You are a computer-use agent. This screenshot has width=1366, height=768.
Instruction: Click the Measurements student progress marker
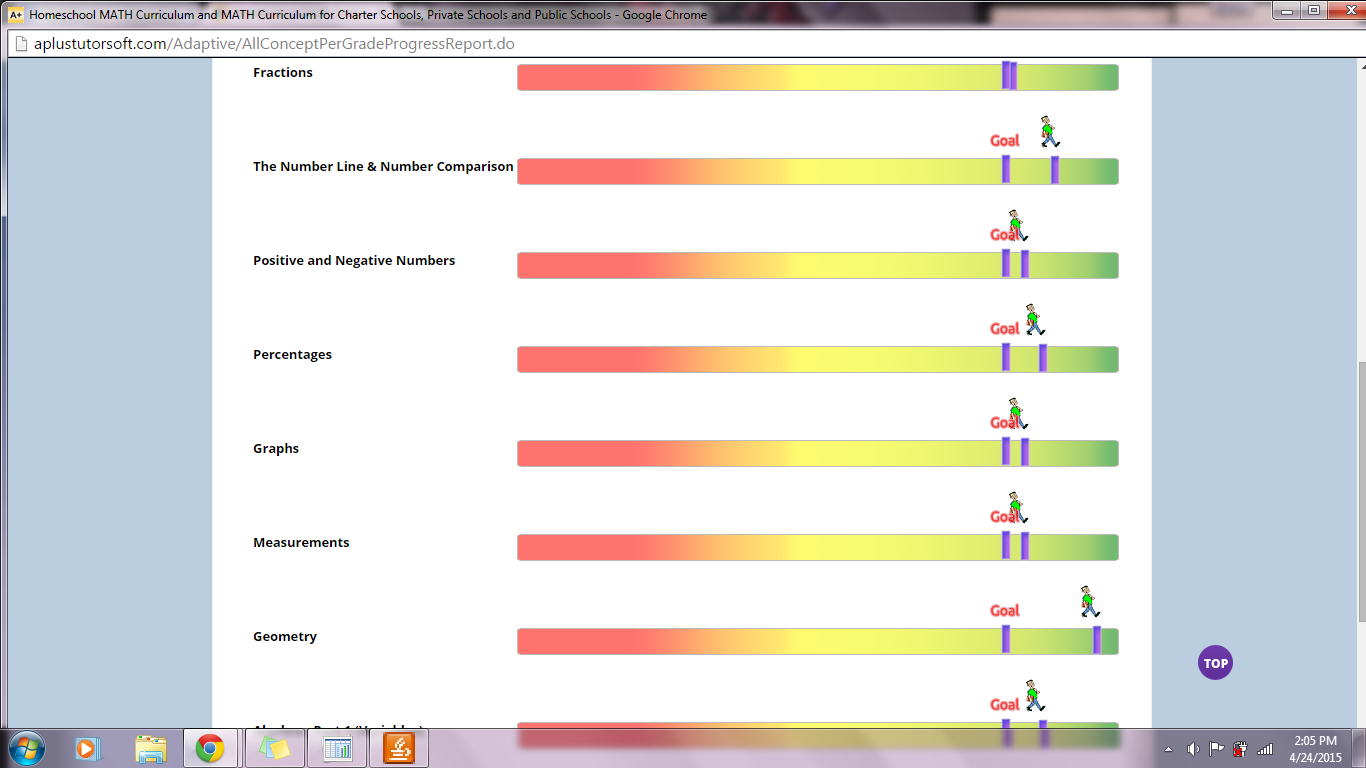[1025, 546]
